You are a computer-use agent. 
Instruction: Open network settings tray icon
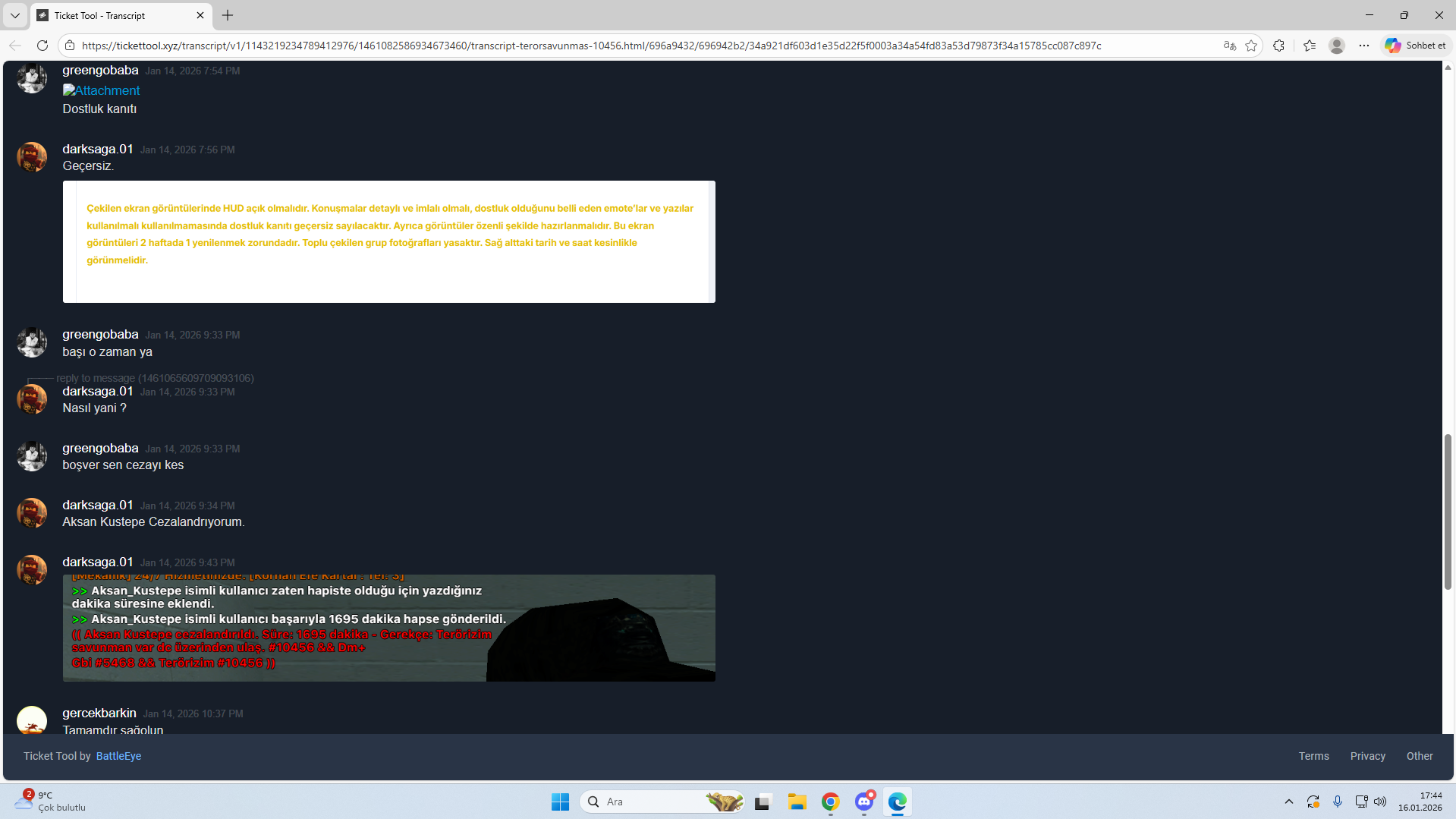[x=1362, y=802]
